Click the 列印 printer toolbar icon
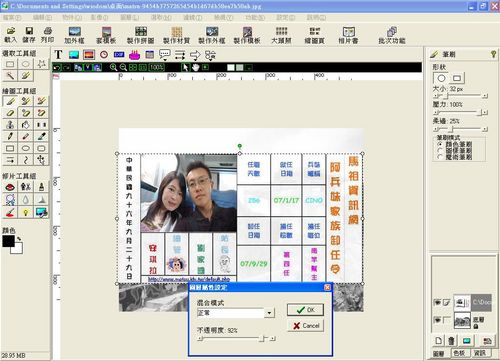Image resolution: width=500 pixels, height=361 pixels. tap(47, 35)
